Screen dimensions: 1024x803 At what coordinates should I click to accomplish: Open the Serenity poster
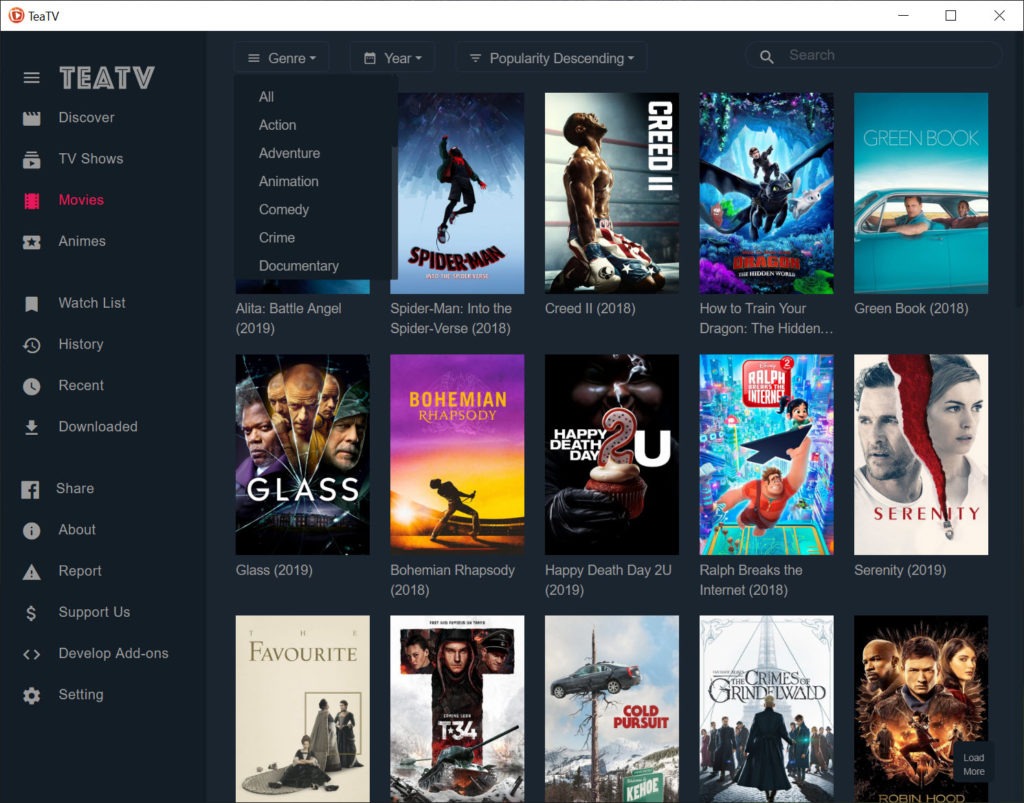(921, 455)
